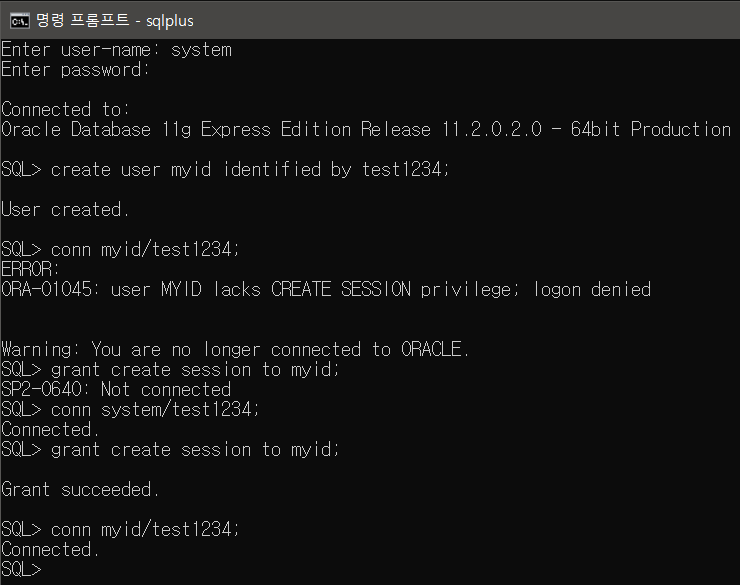The height and width of the screenshot is (585, 740).
Task: Click the command prompt icon in title bar
Action: (20, 21)
